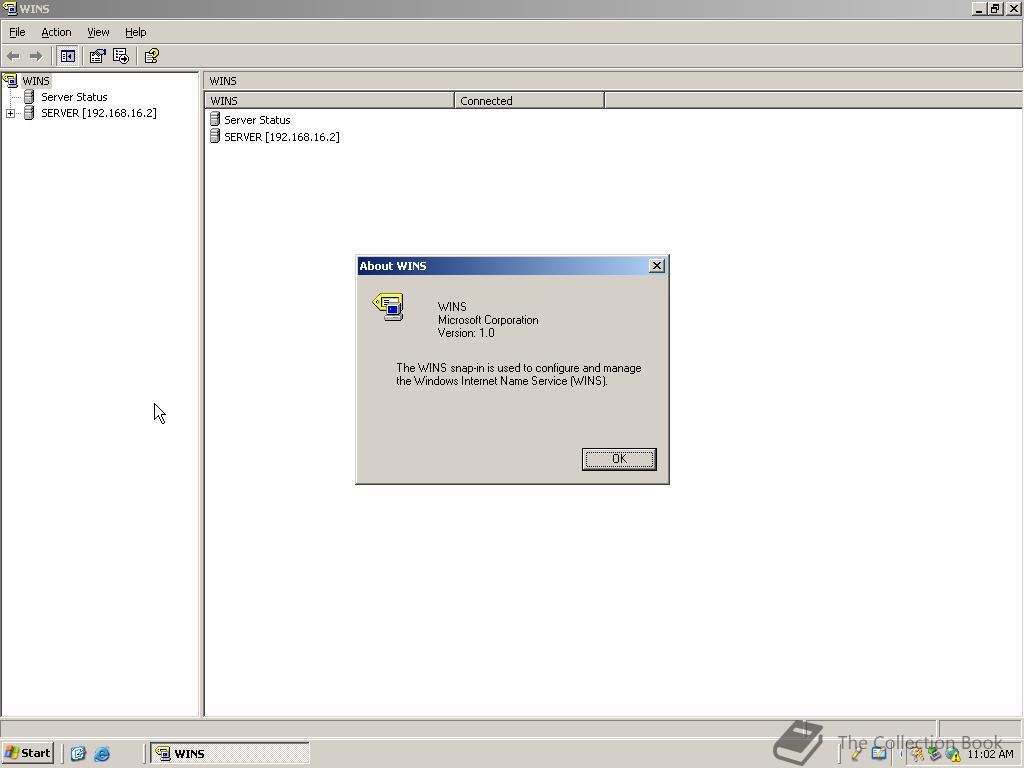Viewport: 1024px width, 768px height.
Task: Toggle the Show/Hide Console Tree icon
Action: tap(67, 56)
